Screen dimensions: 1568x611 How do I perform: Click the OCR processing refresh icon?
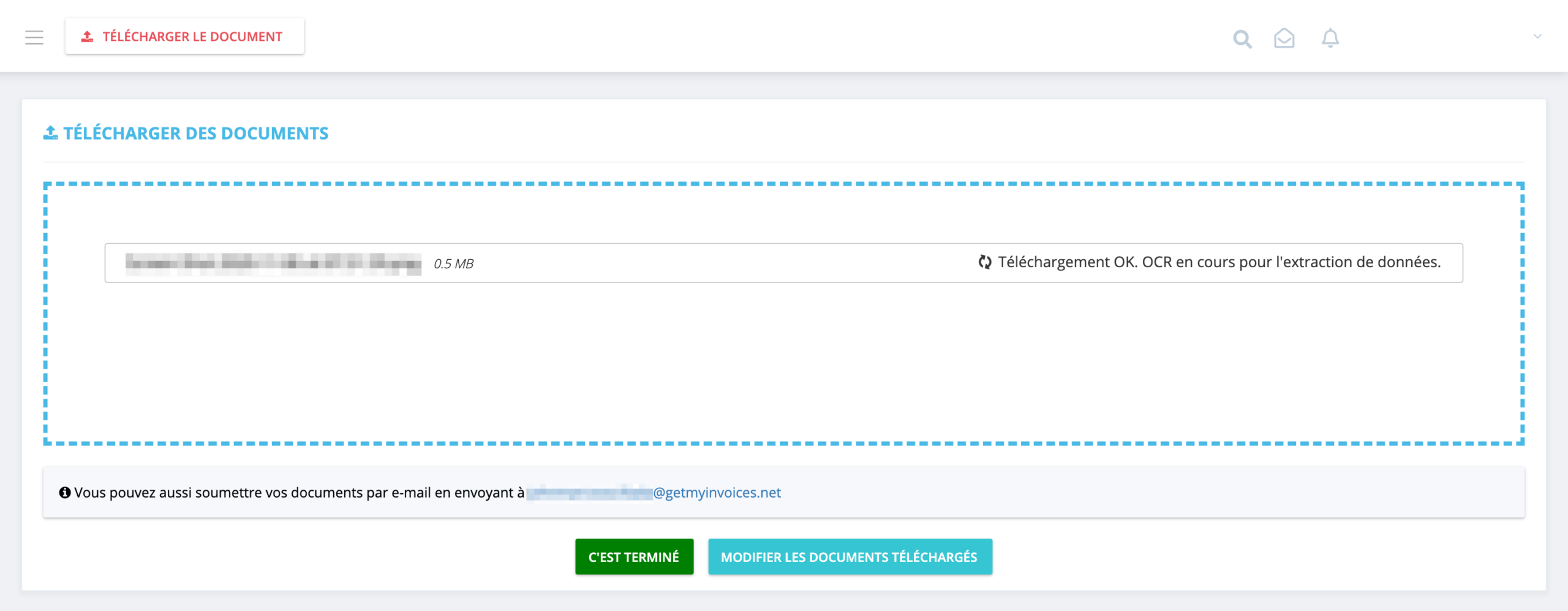tap(984, 262)
